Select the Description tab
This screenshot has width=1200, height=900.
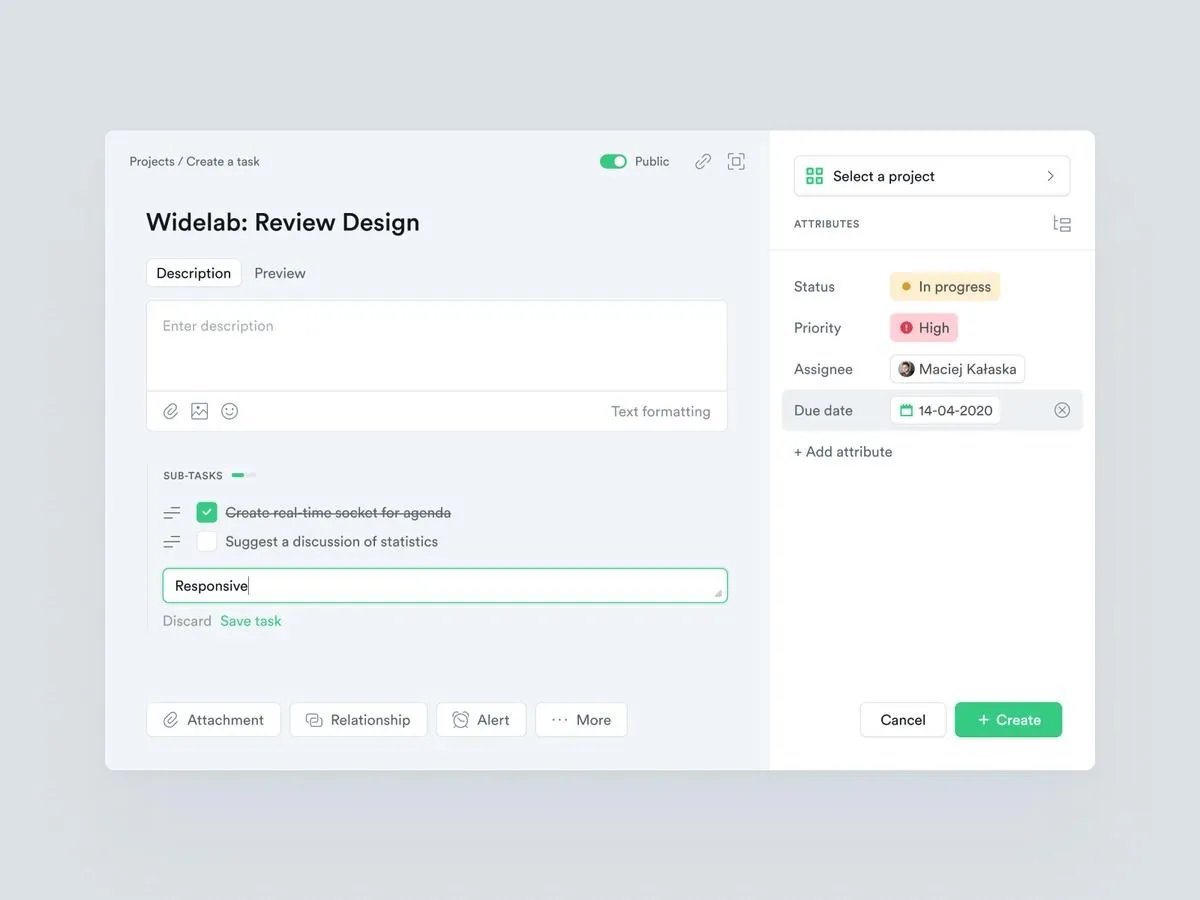194,273
